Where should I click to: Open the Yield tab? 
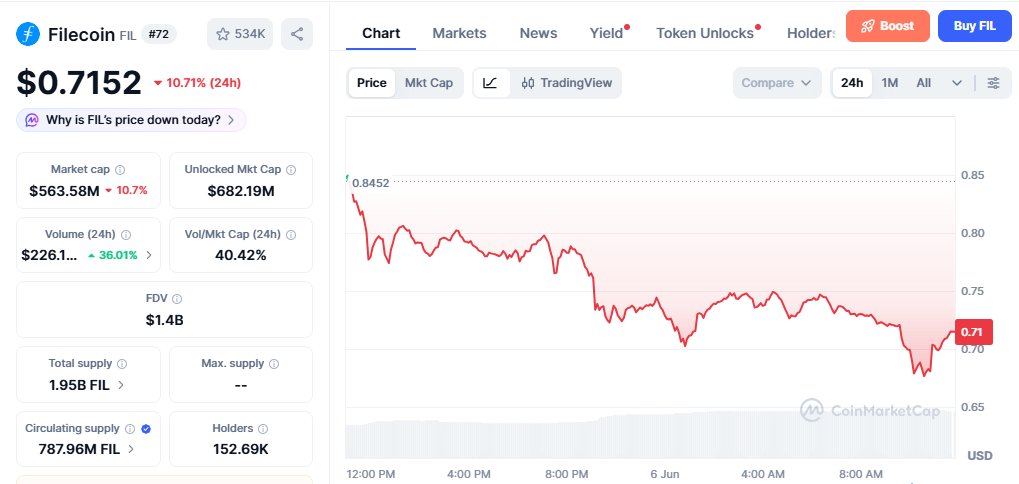coord(606,33)
